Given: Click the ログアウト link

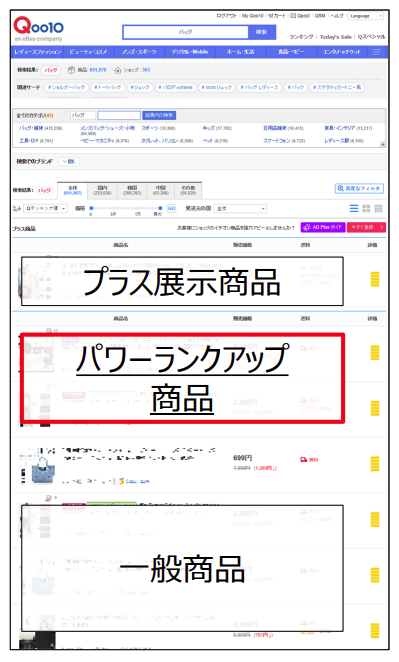Looking at the screenshot, I should [x=226, y=16].
